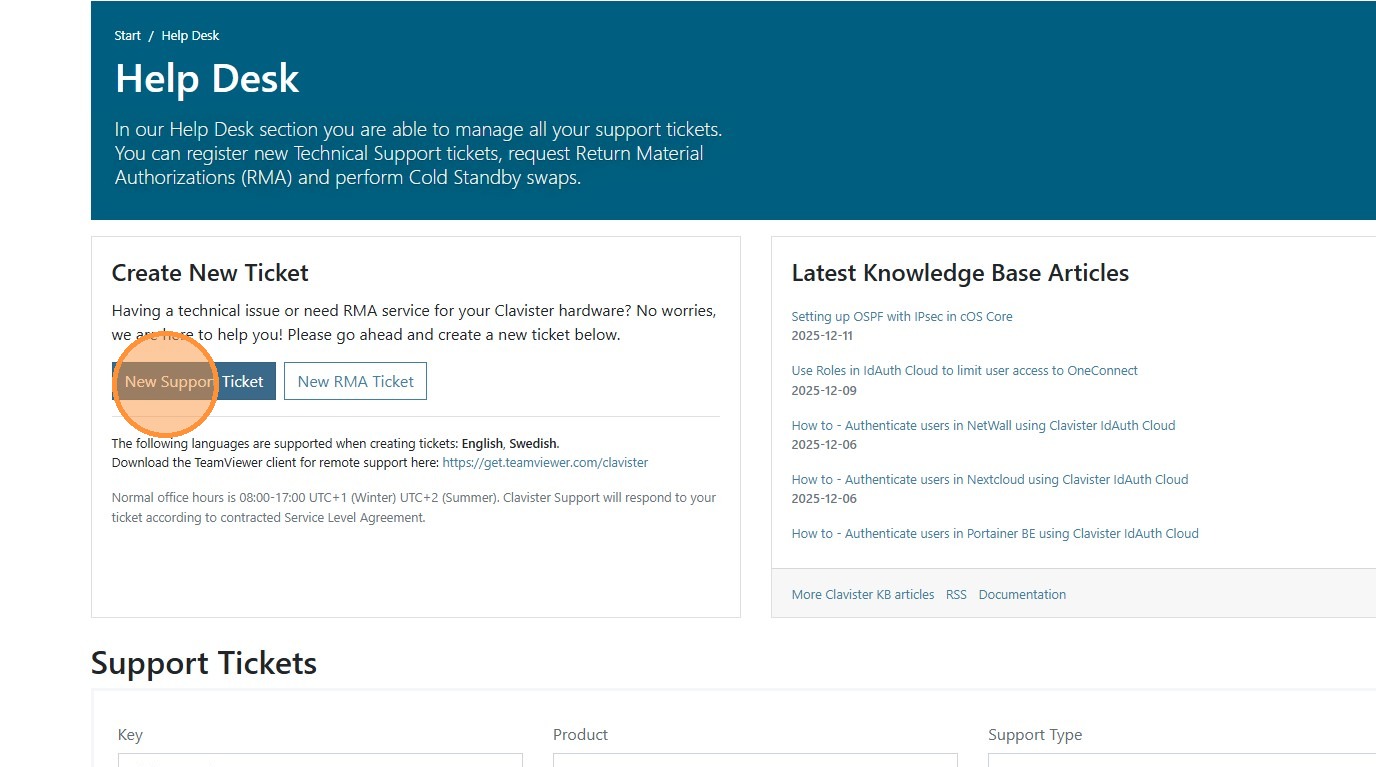Screen dimensions: 1376x767
Task: Open the Portainer BE authentication article
Action: [994, 534]
